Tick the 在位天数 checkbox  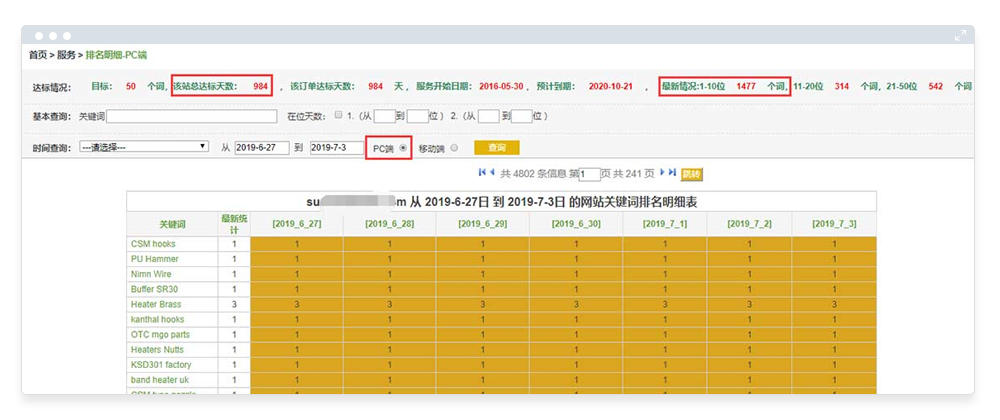(339, 116)
